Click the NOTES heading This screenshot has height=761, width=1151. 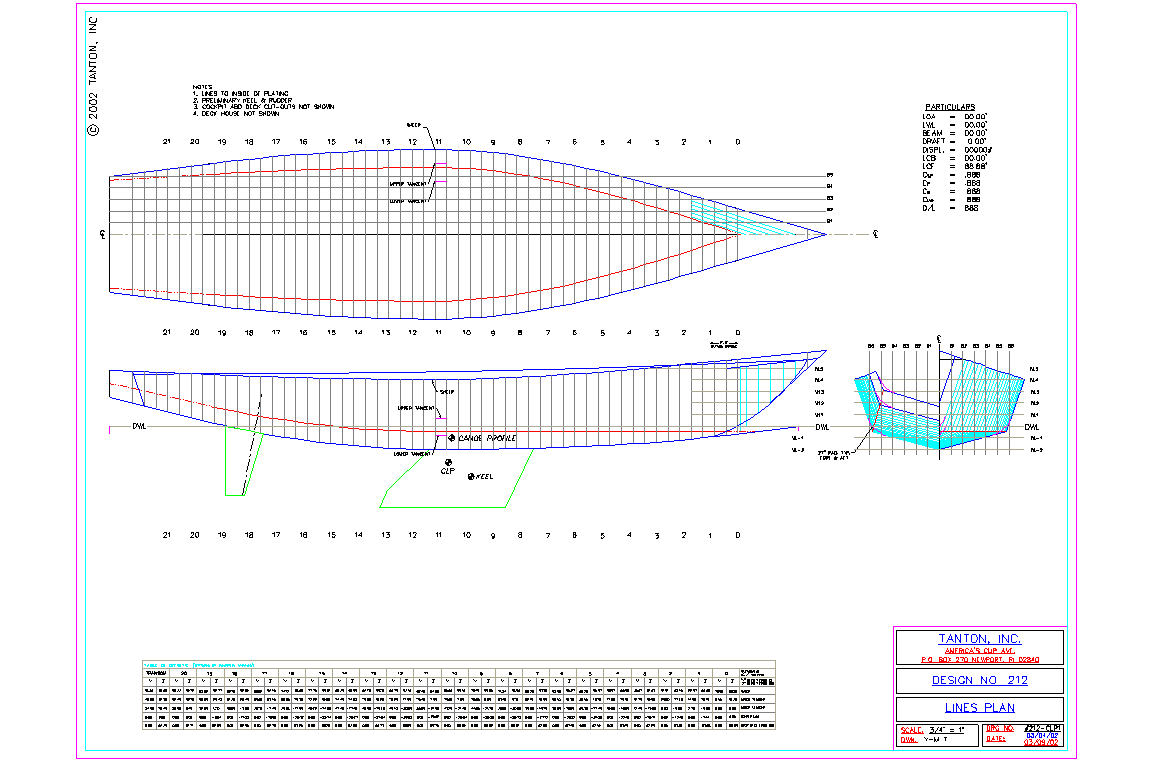(203, 87)
